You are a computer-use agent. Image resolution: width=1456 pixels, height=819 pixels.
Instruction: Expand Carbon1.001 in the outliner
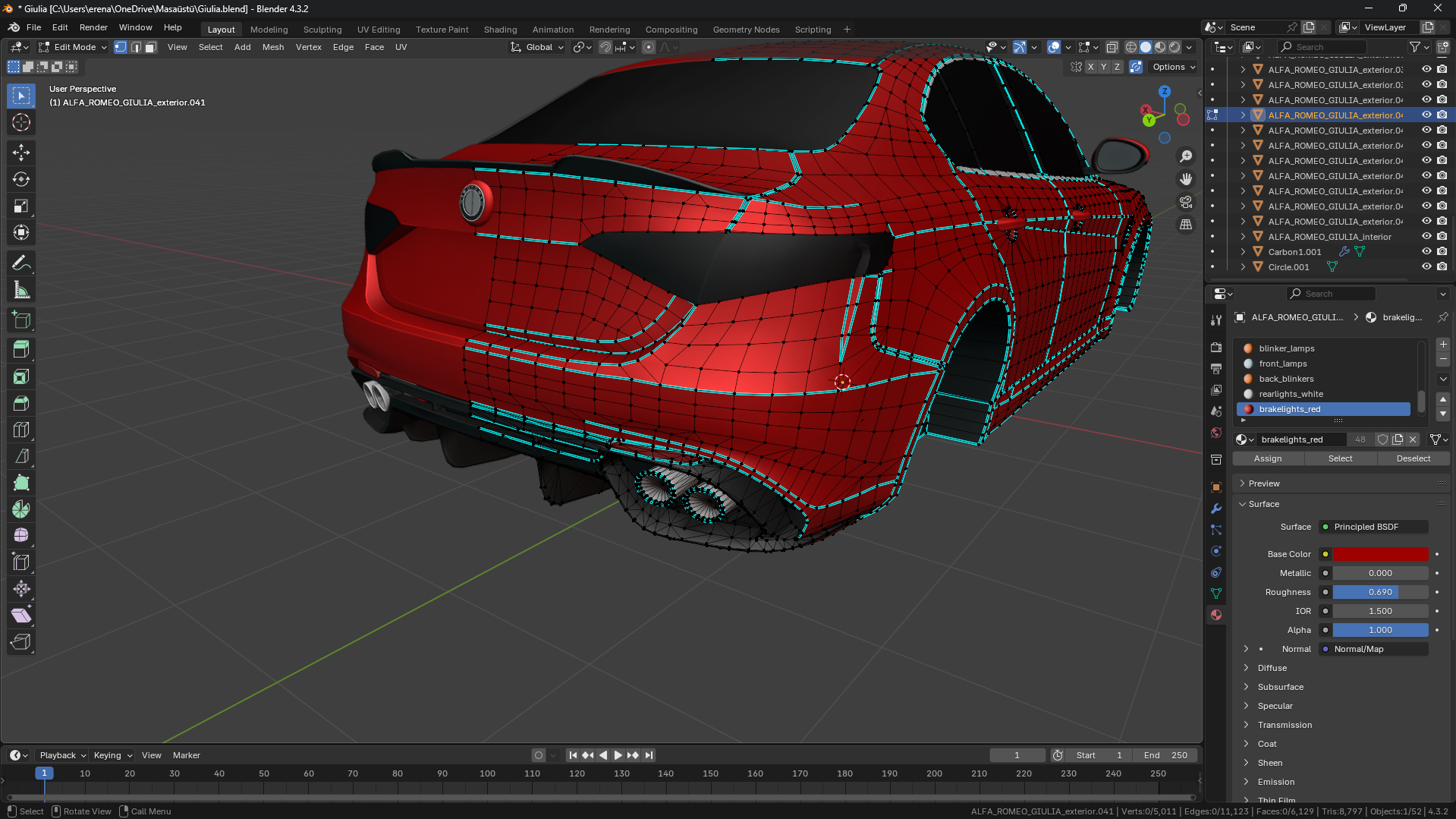pos(1243,252)
